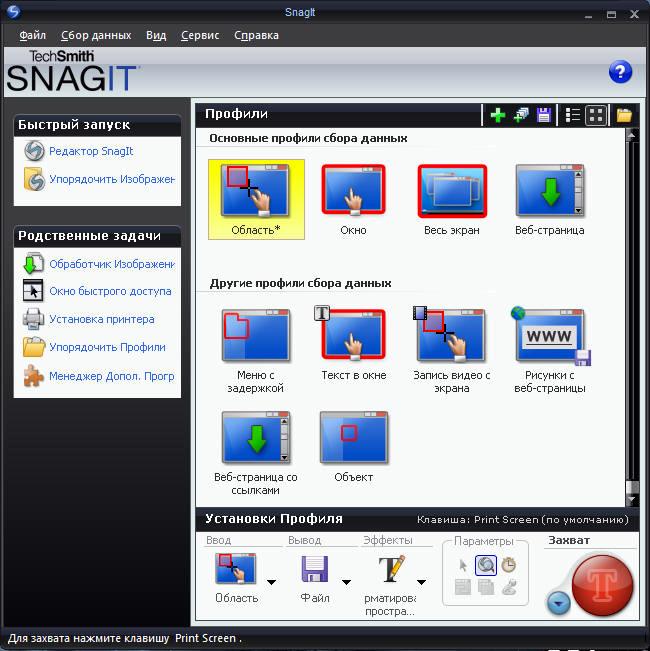The width and height of the screenshot is (650, 651).
Task: Click the profile wizard icon in Профили toolbar
Action: [520, 115]
